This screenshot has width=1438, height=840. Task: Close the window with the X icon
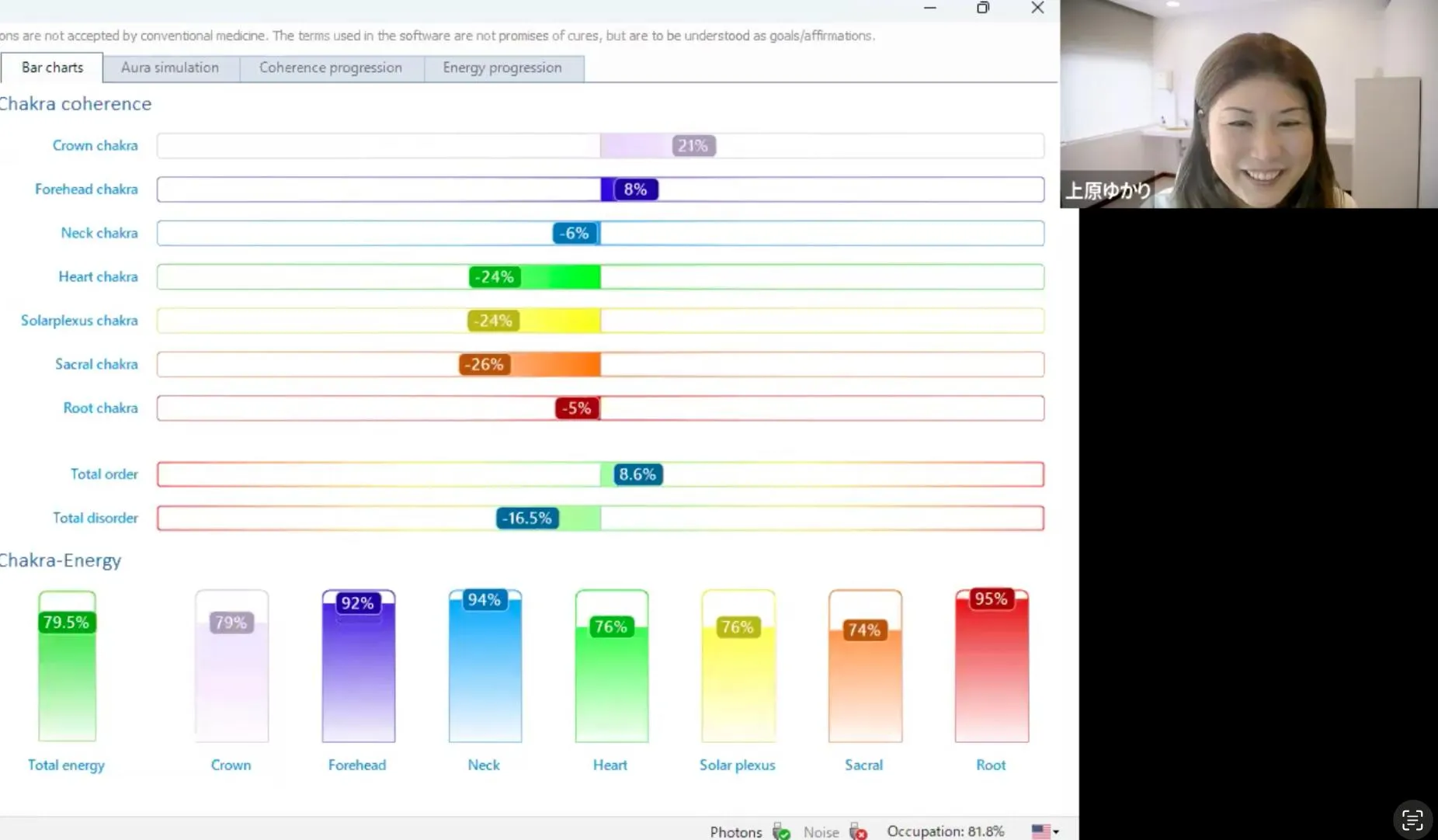click(x=1037, y=8)
